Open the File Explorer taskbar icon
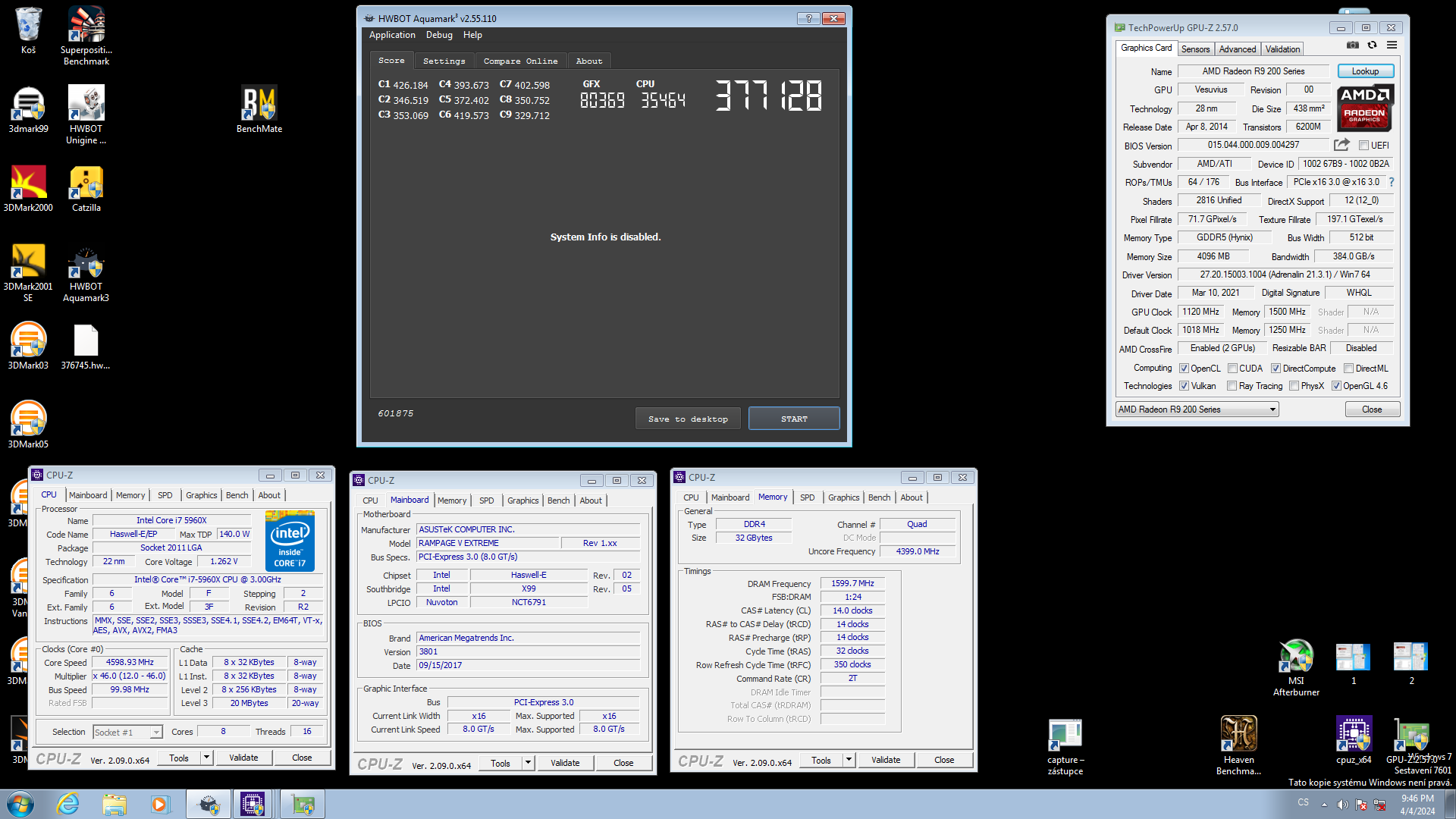 (x=115, y=804)
